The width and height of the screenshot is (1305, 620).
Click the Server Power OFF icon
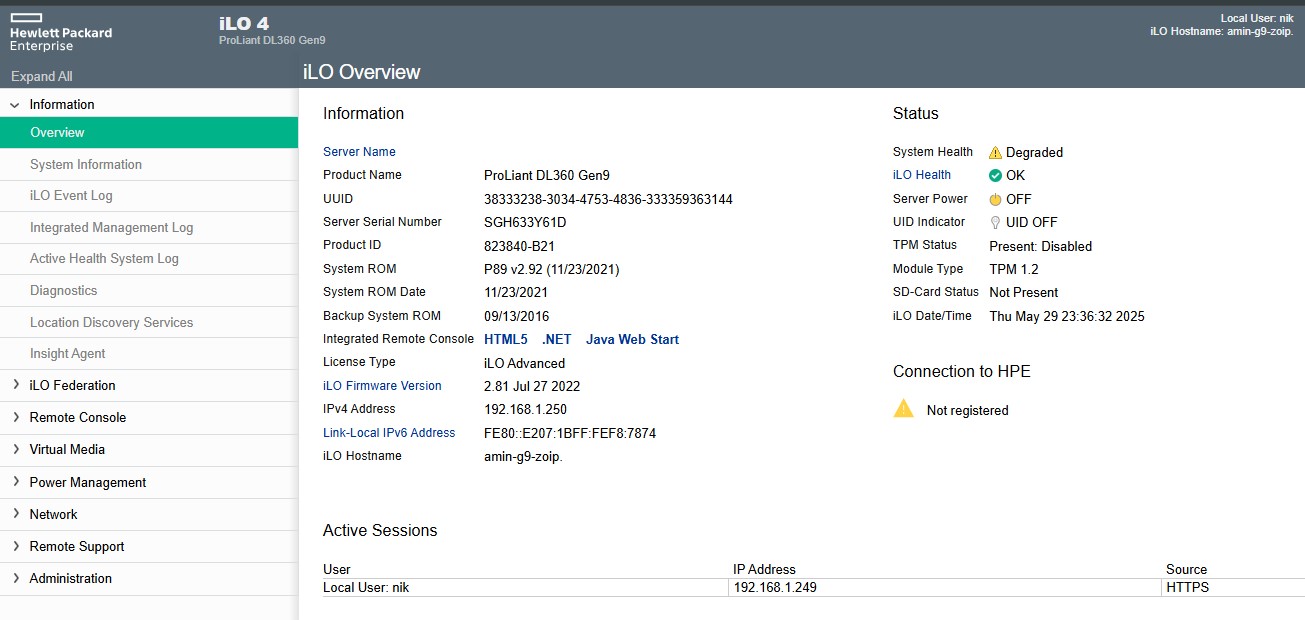point(995,199)
